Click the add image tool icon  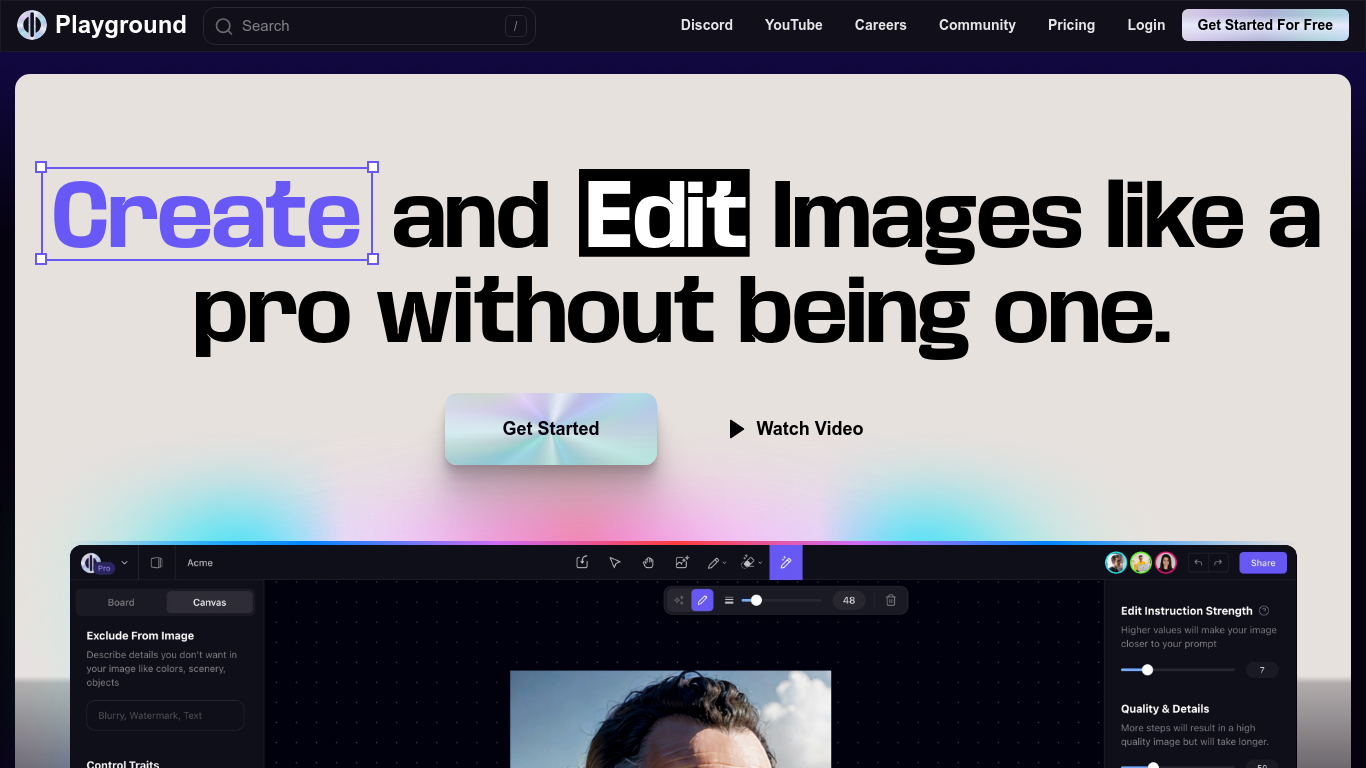coord(681,563)
